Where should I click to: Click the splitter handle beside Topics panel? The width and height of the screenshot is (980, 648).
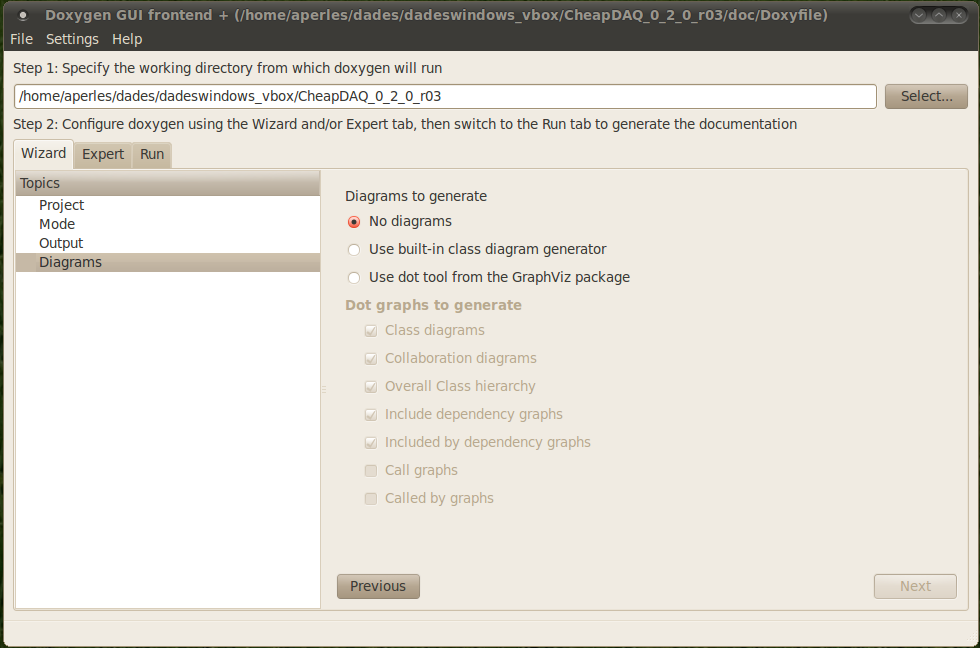[x=324, y=389]
